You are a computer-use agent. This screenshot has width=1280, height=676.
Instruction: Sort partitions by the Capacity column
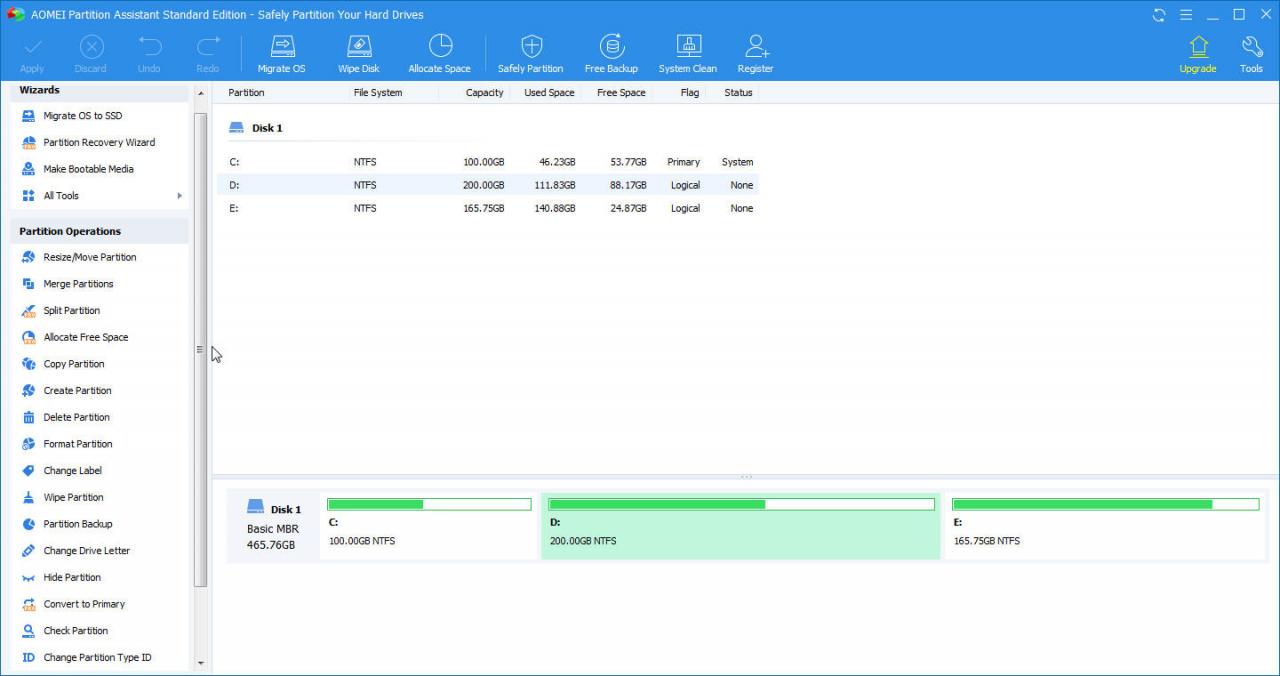pos(486,92)
